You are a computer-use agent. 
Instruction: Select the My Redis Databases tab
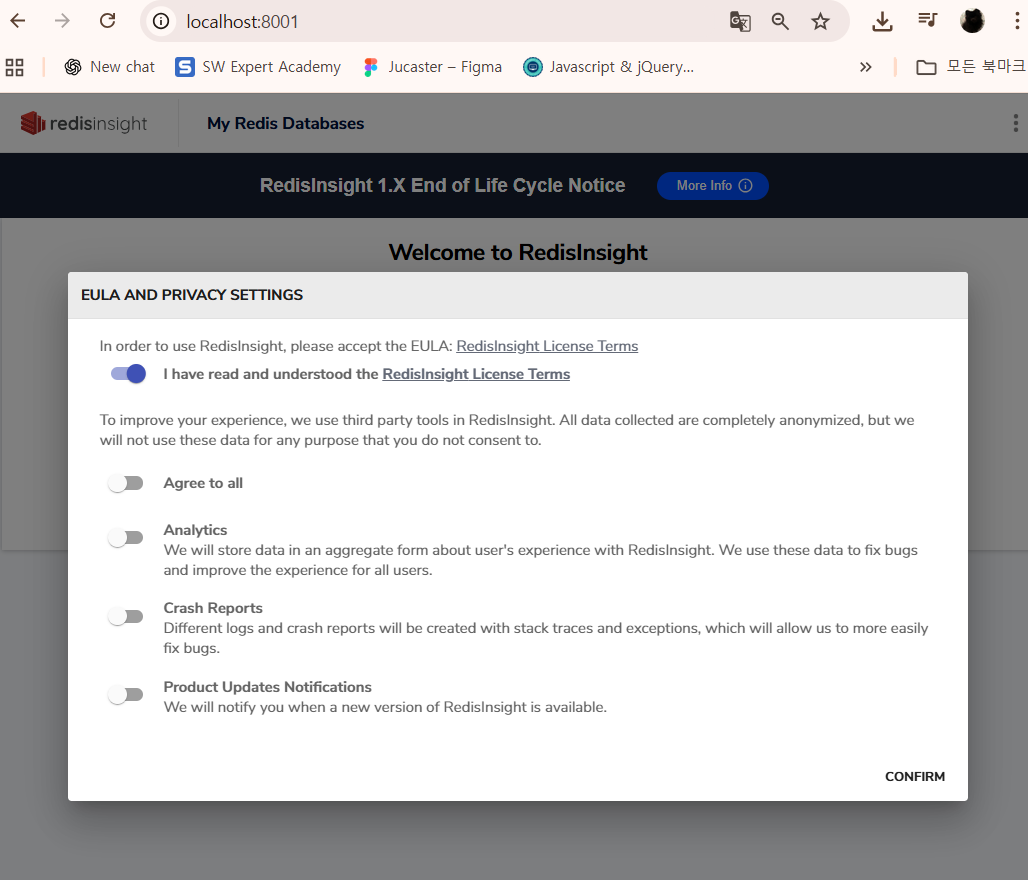(286, 123)
